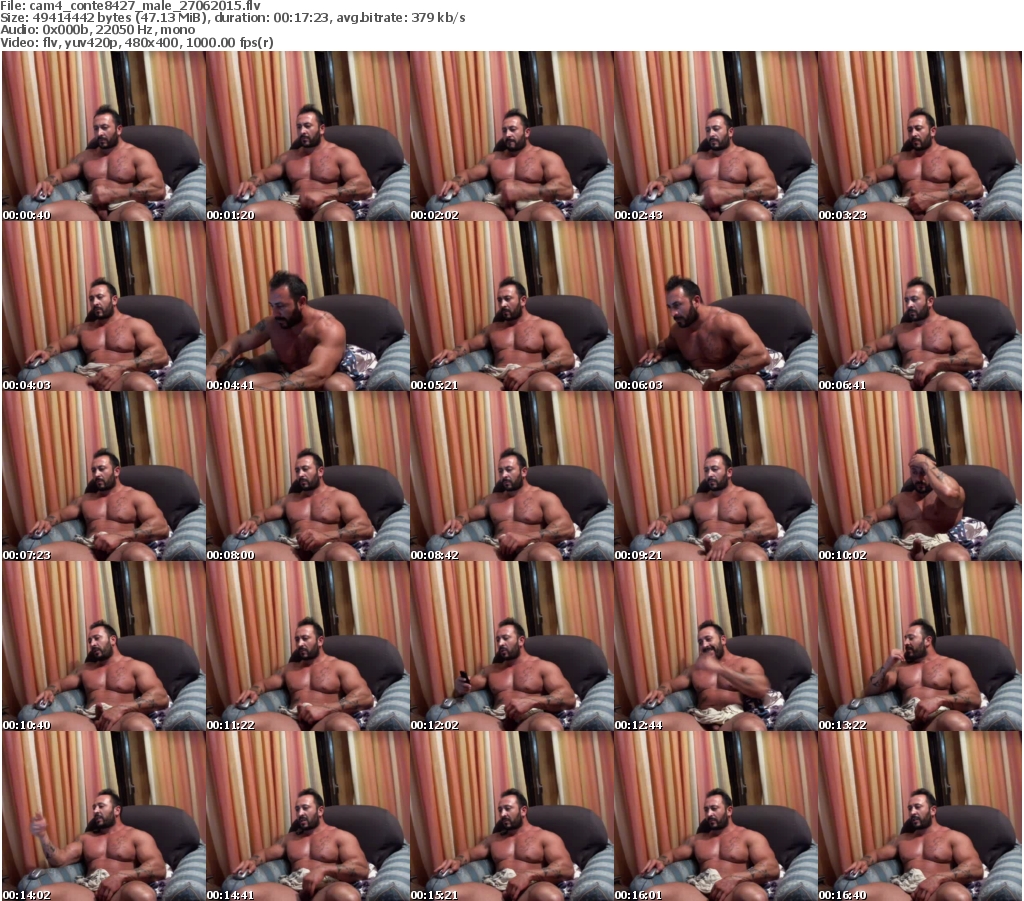The height and width of the screenshot is (901, 1024).
Task: Open the thumbnail frame stamped 00:13:22
Action: pos(920,646)
